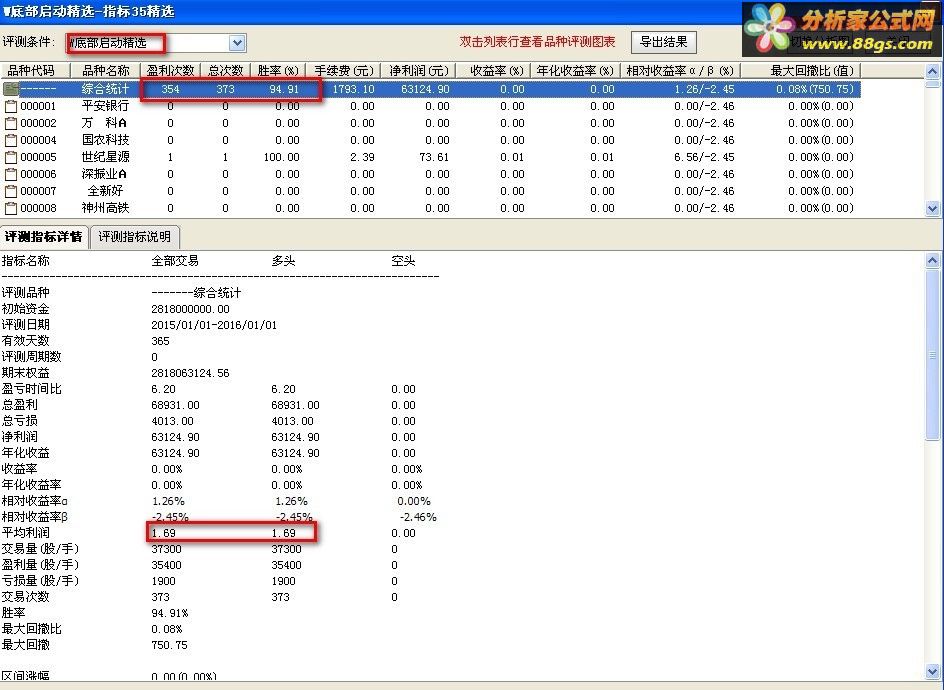Viewport: 944px width, 690px height.
Task: Sort by the 盈利次数 column header
Action: tap(170, 70)
